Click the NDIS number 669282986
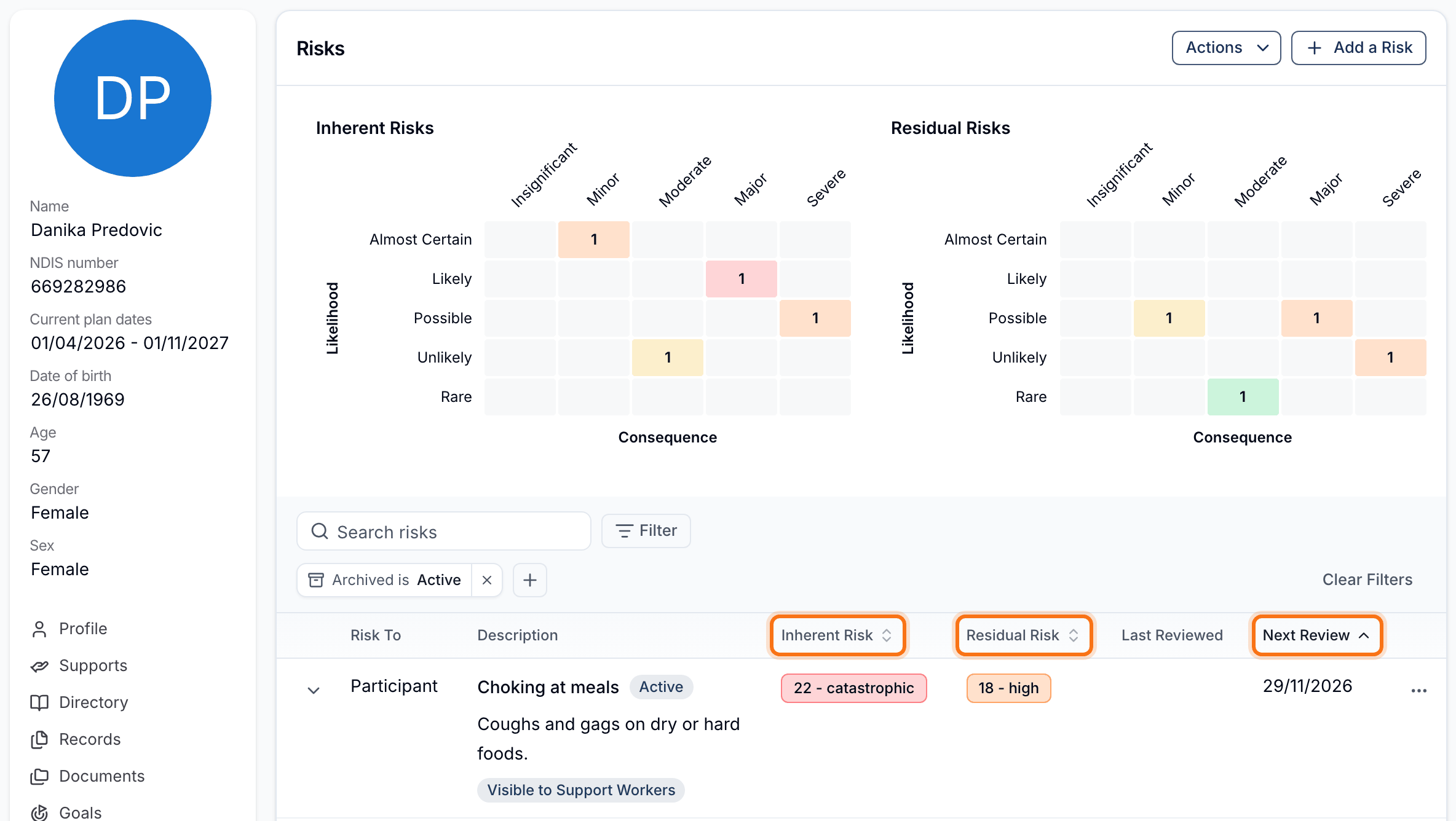This screenshot has width=1456, height=821. tap(78, 286)
